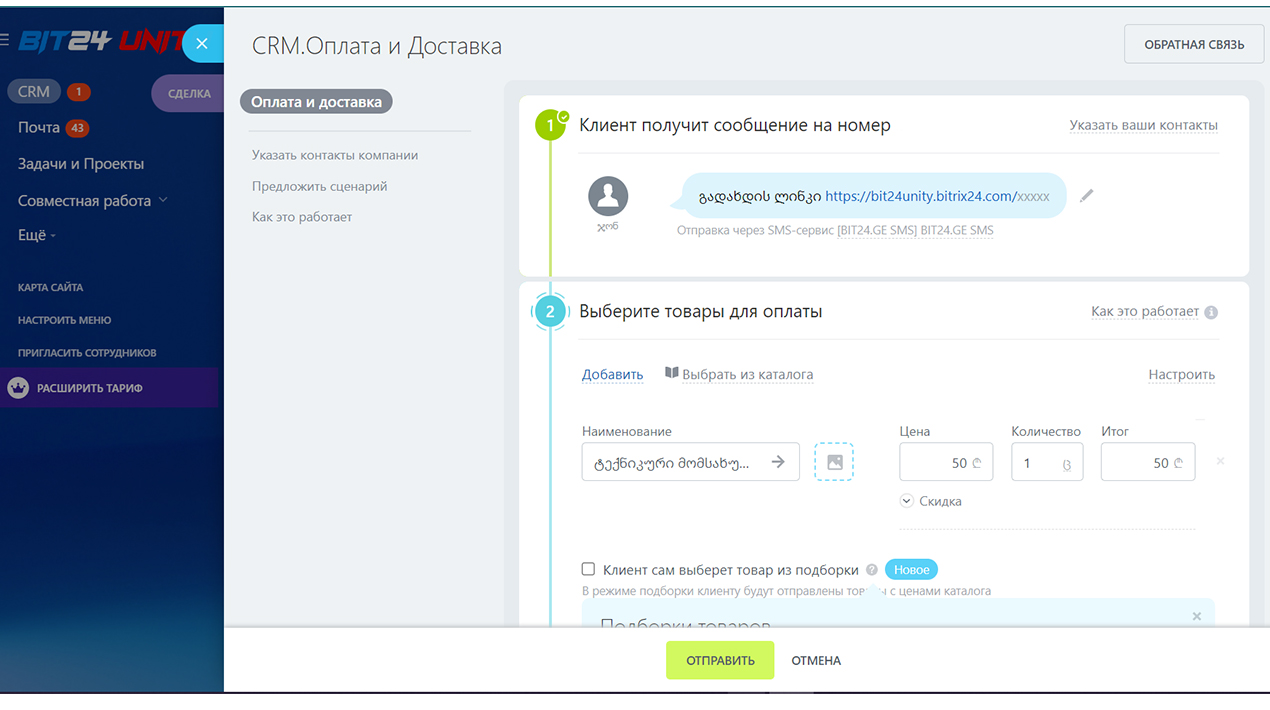The width and height of the screenshot is (1270, 710).
Task: Click the Указать ваши контакты link
Action: point(1144,126)
